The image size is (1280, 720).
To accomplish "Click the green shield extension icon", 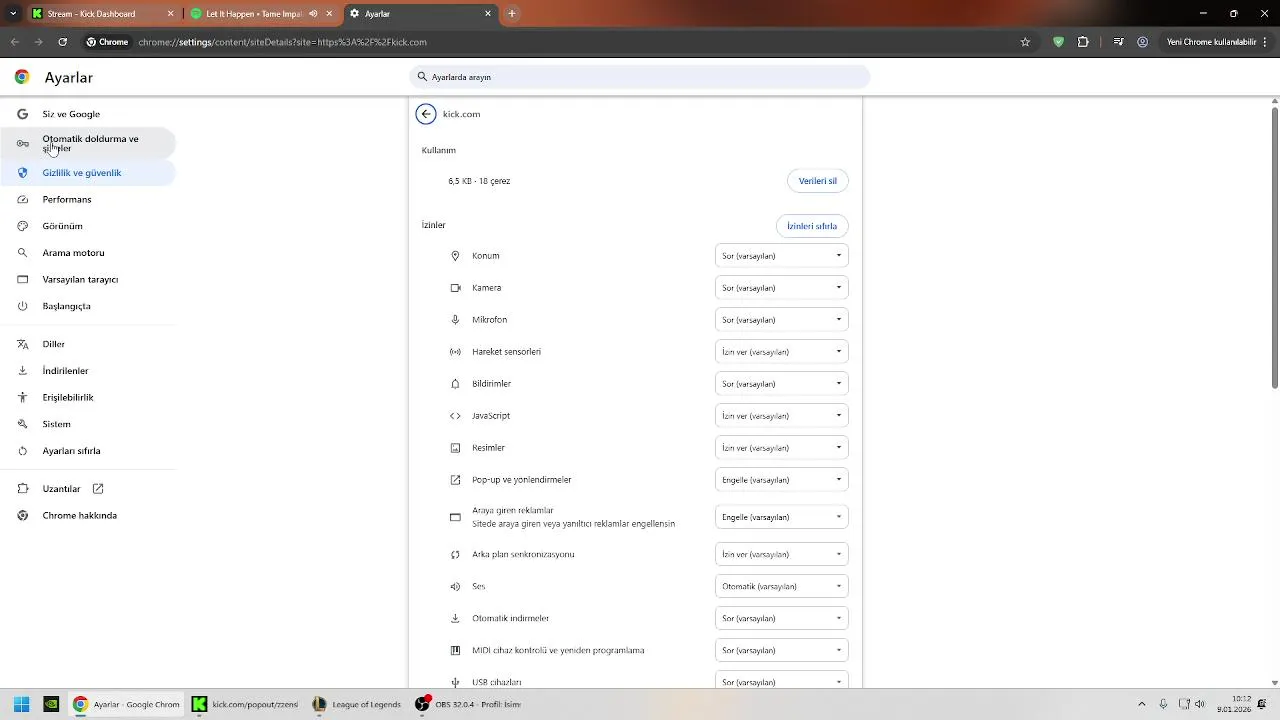I will (1058, 42).
